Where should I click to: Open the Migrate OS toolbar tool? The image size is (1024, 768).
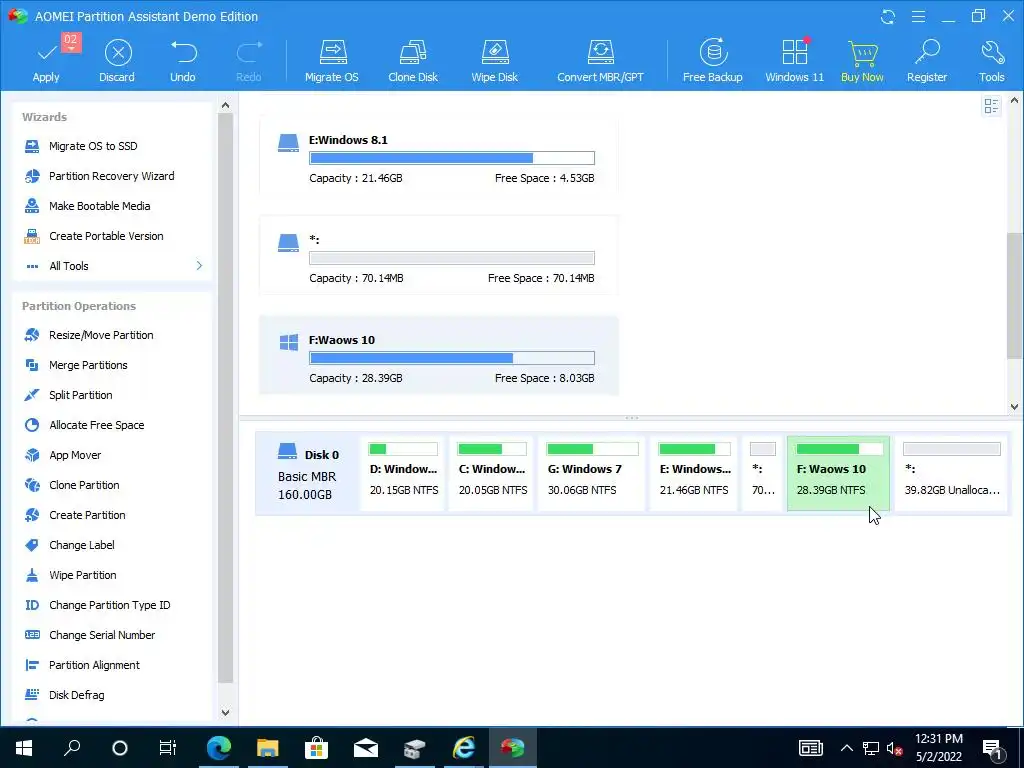point(332,61)
